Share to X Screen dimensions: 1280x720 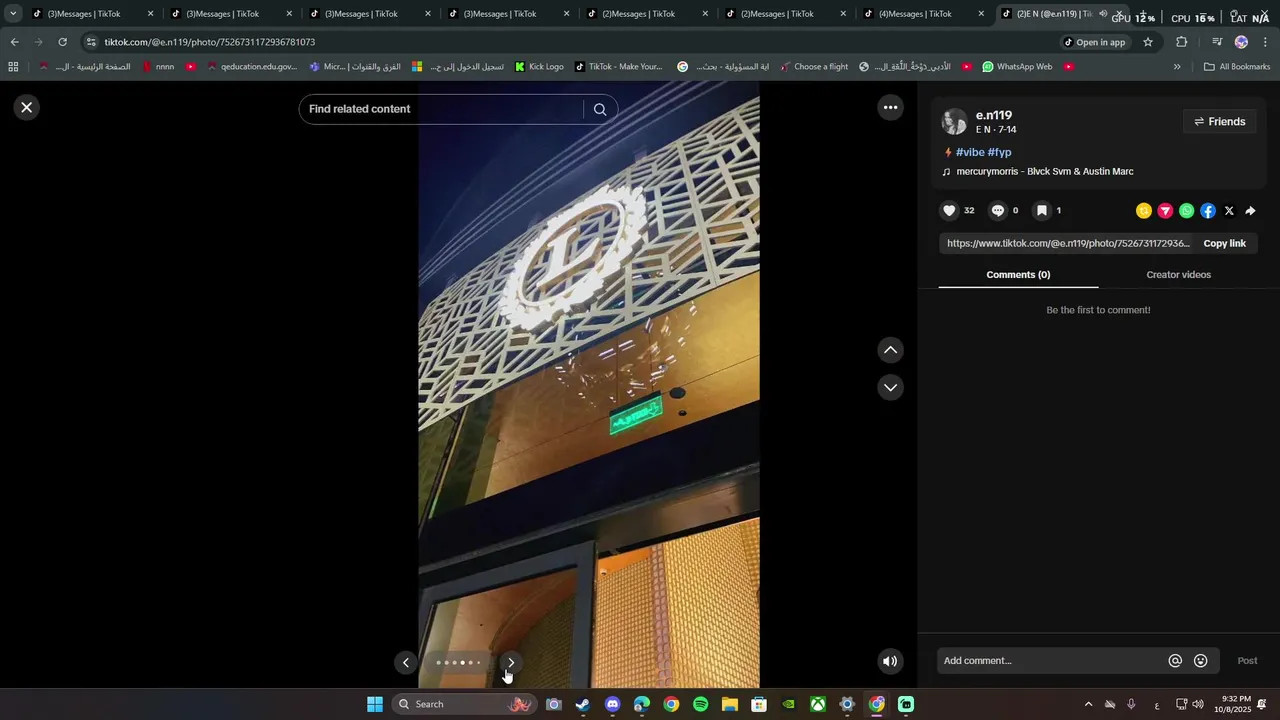[1229, 211]
